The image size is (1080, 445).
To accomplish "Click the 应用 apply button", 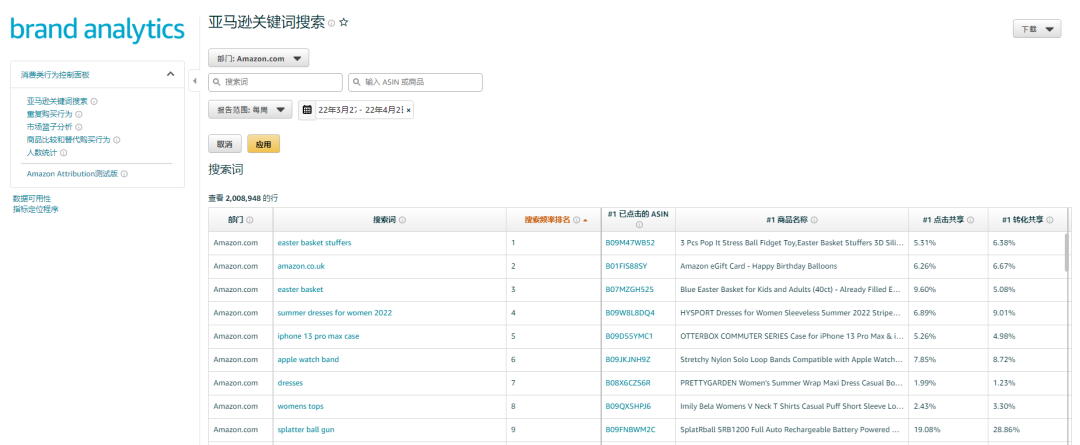I will pyautogui.click(x=263, y=144).
